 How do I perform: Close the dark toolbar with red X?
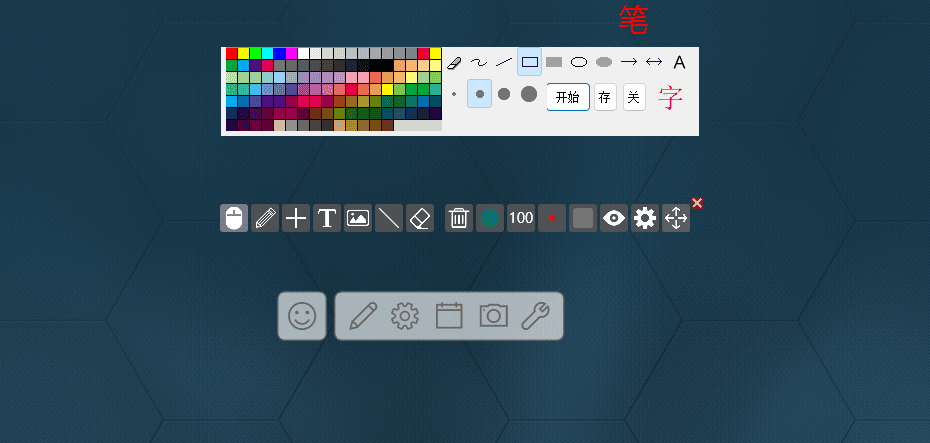[698, 203]
